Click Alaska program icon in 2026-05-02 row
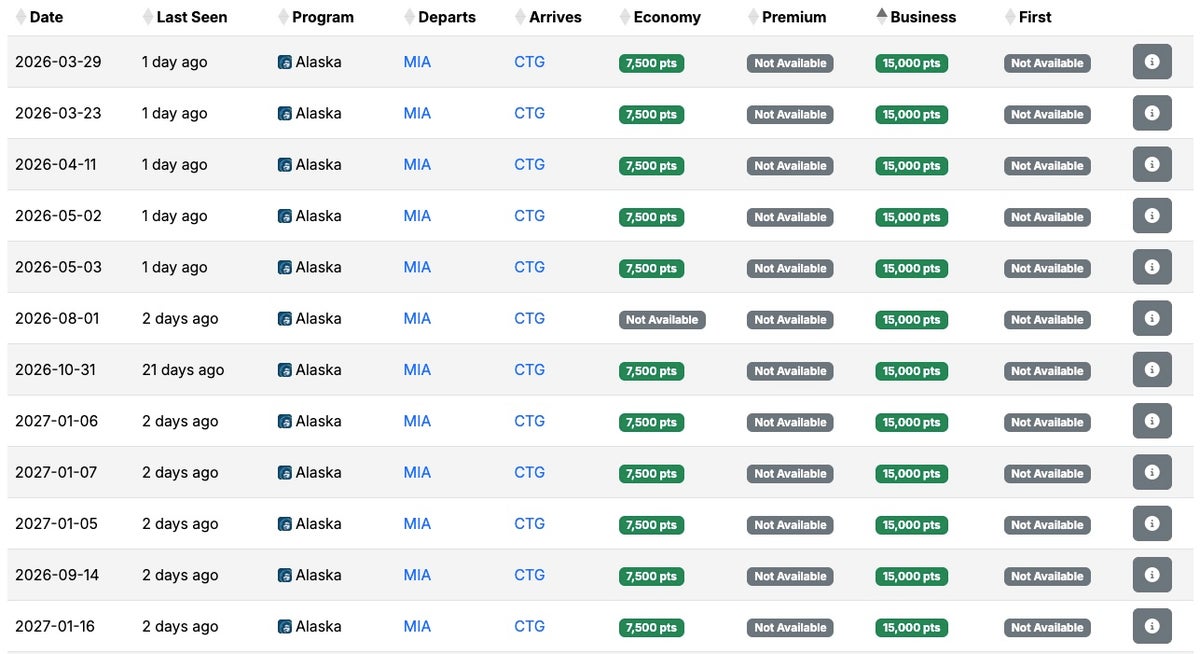 [x=285, y=216]
